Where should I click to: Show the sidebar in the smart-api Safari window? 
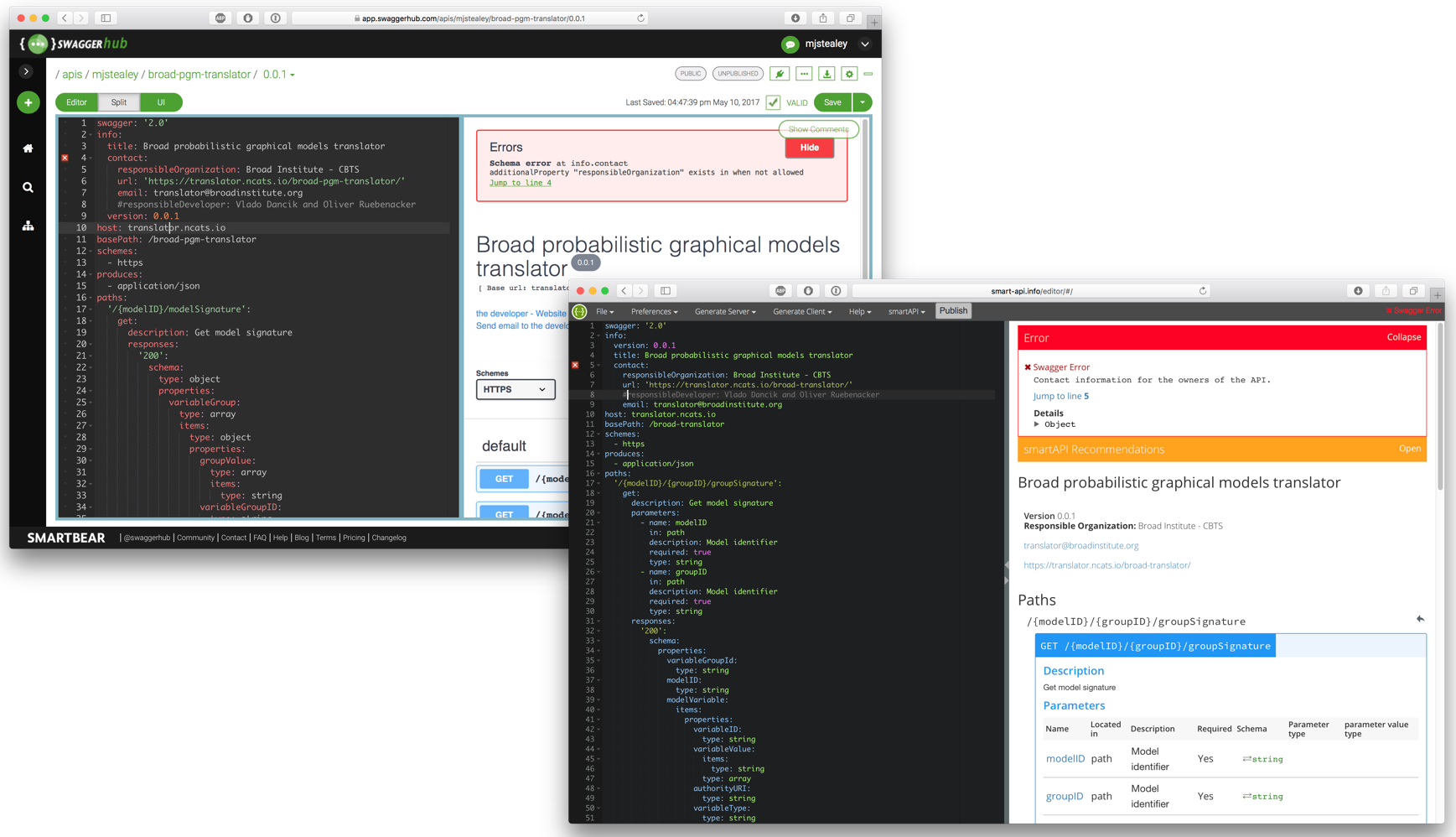[x=666, y=291]
